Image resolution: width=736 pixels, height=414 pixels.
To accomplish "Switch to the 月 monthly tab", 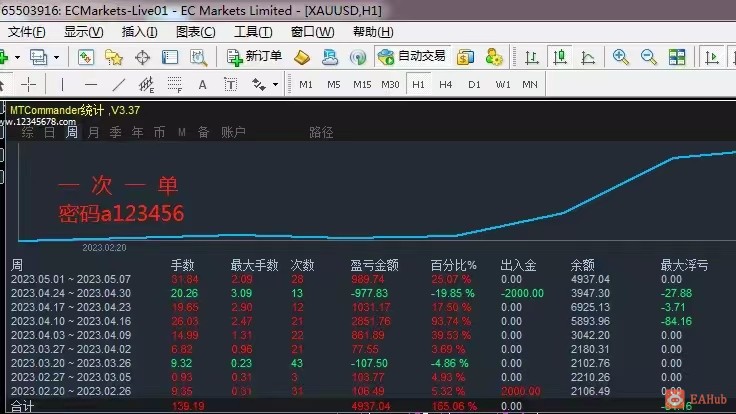I will (x=93, y=132).
